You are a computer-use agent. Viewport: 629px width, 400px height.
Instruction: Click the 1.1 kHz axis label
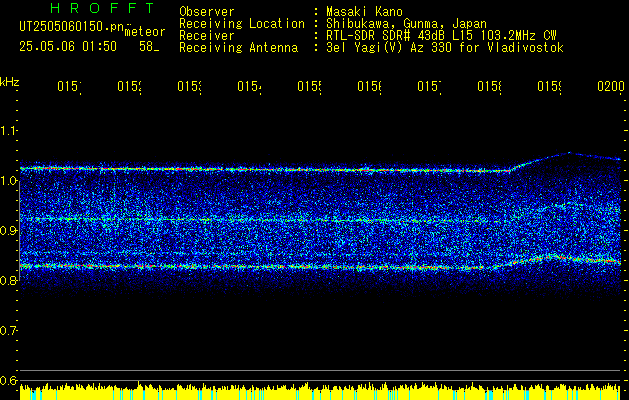pyautogui.click(x=9, y=131)
